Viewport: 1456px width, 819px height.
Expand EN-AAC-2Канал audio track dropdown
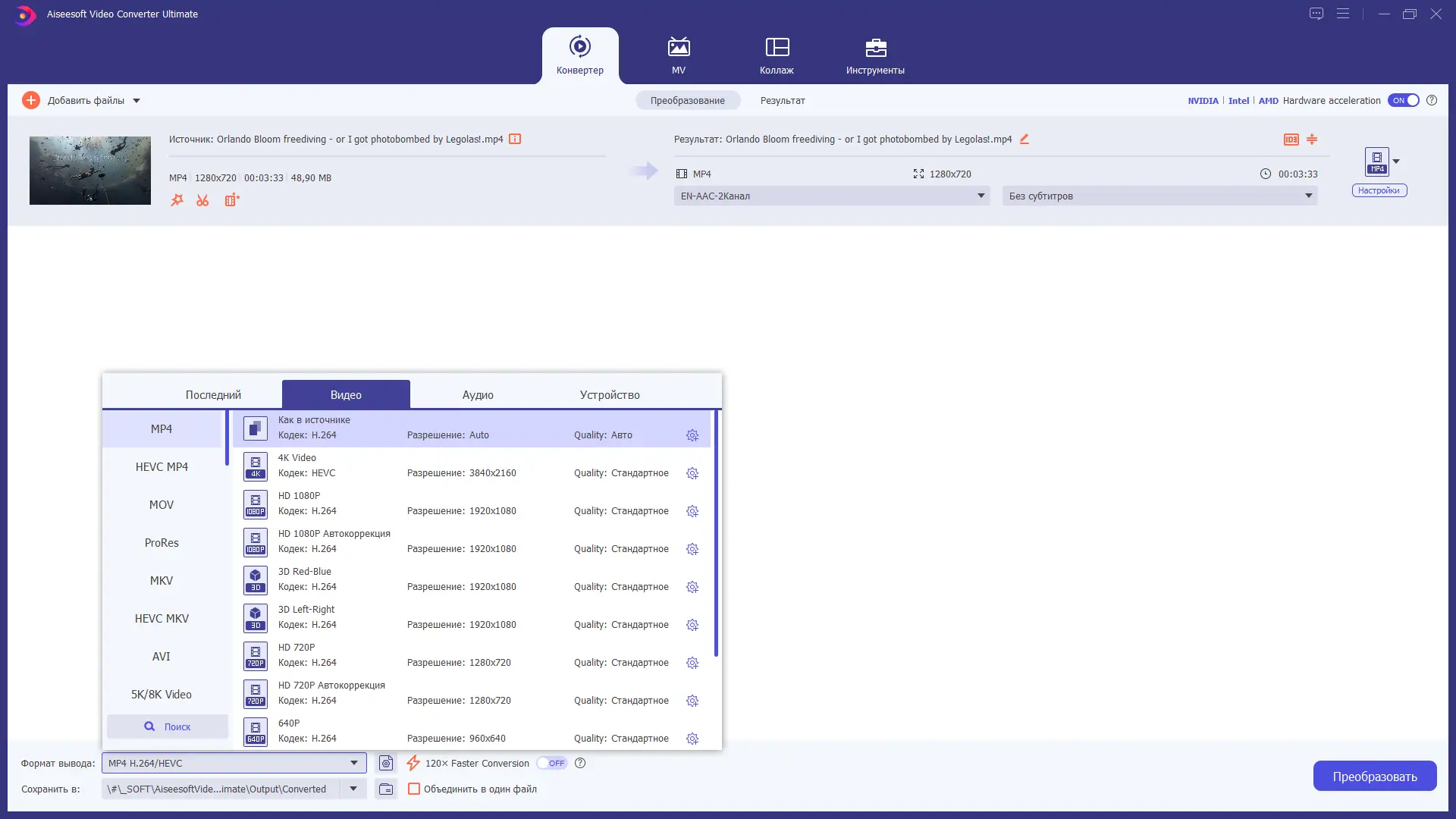click(981, 196)
